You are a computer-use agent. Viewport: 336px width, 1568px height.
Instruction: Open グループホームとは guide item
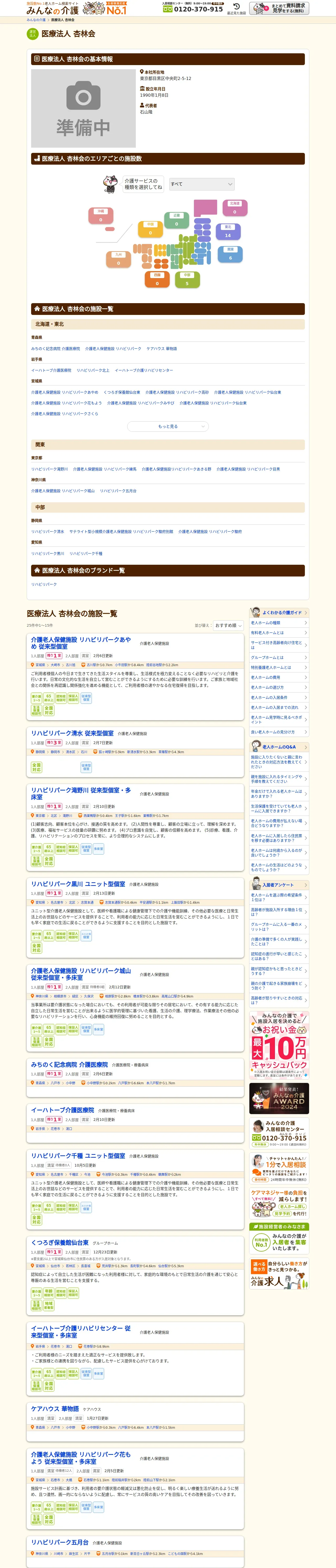[279, 658]
